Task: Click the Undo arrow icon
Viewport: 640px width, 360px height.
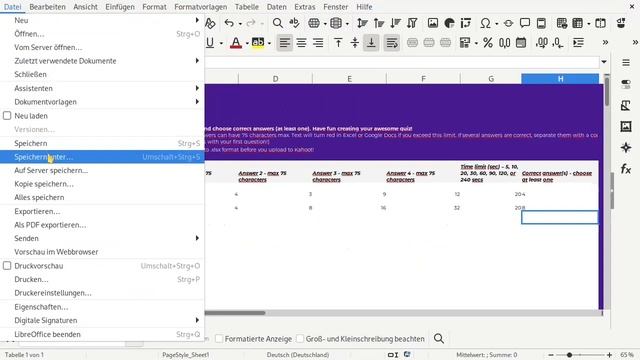Action: click(x=229, y=23)
